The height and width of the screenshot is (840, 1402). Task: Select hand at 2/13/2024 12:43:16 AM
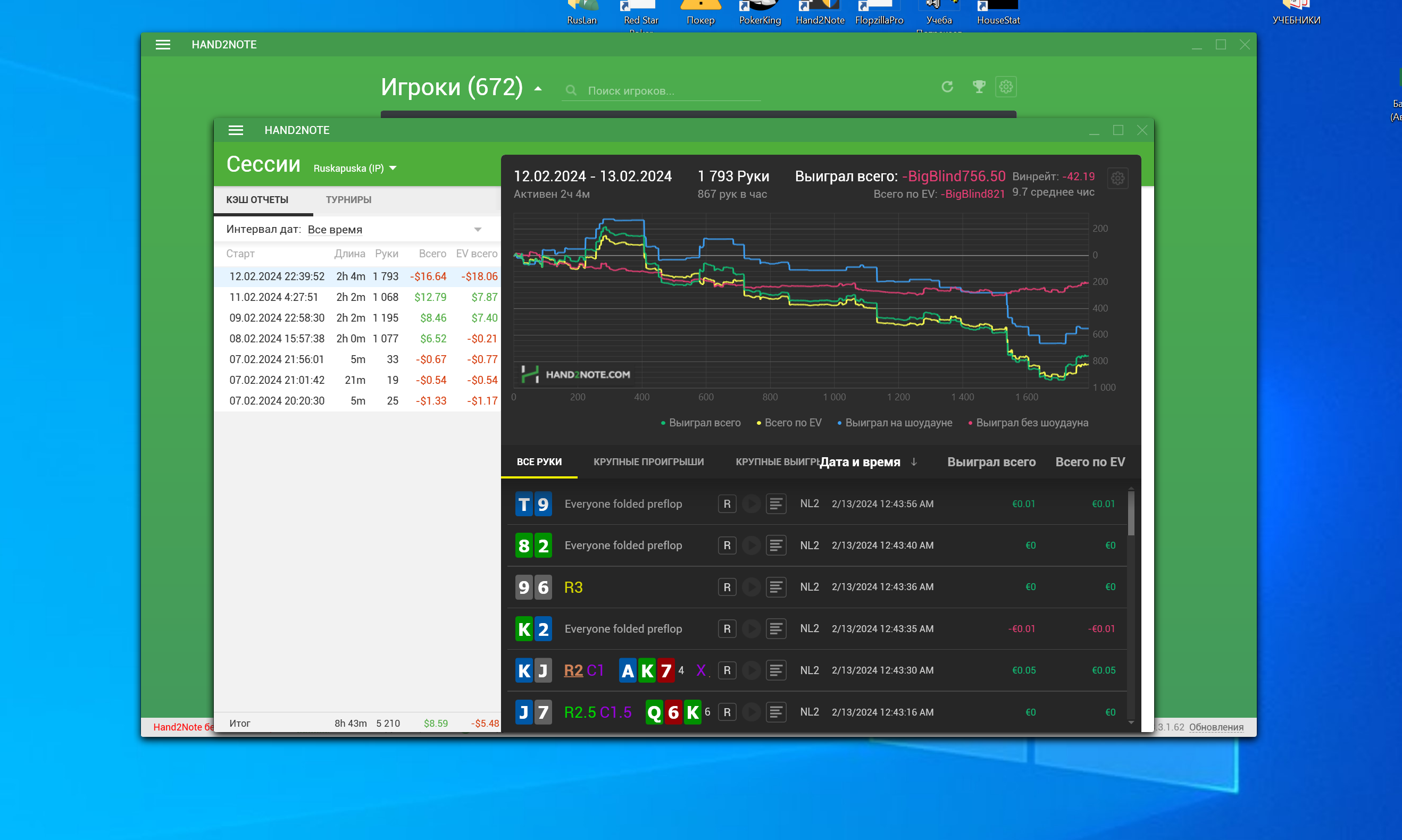point(815,712)
